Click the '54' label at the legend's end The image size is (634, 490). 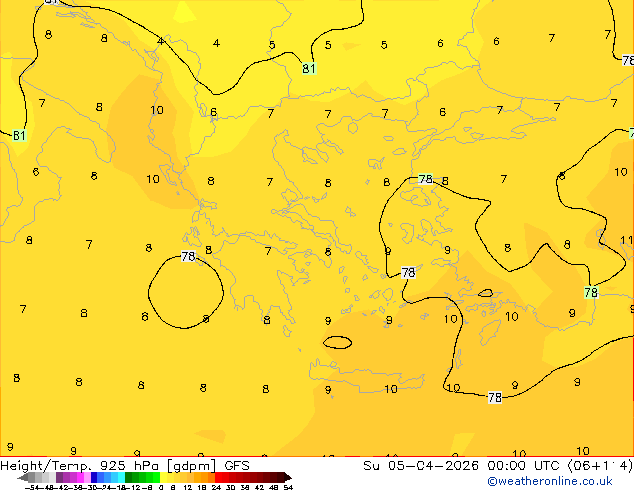pos(288,487)
